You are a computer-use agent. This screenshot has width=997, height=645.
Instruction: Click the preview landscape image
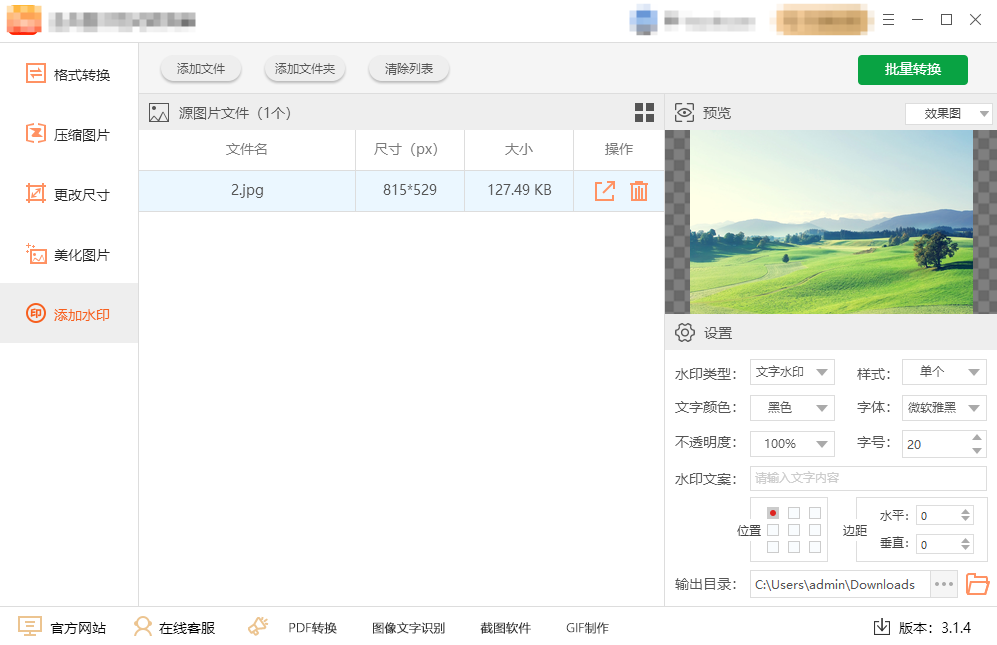click(x=832, y=222)
